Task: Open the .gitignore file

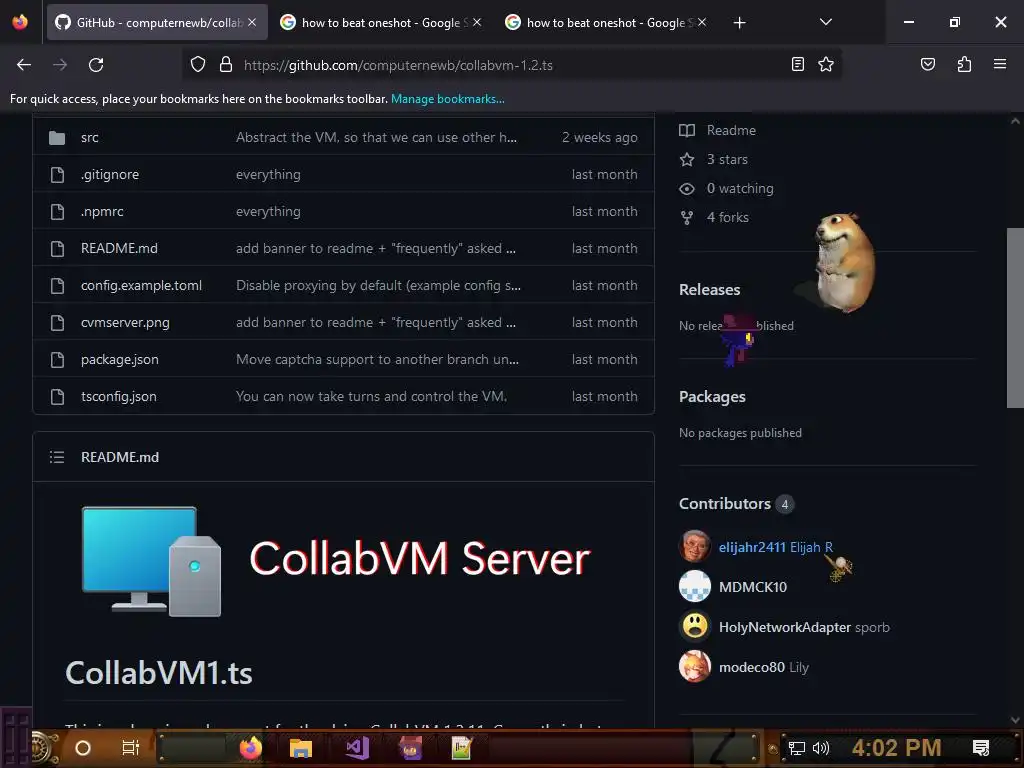Action: pyautogui.click(x=110, y=174)
